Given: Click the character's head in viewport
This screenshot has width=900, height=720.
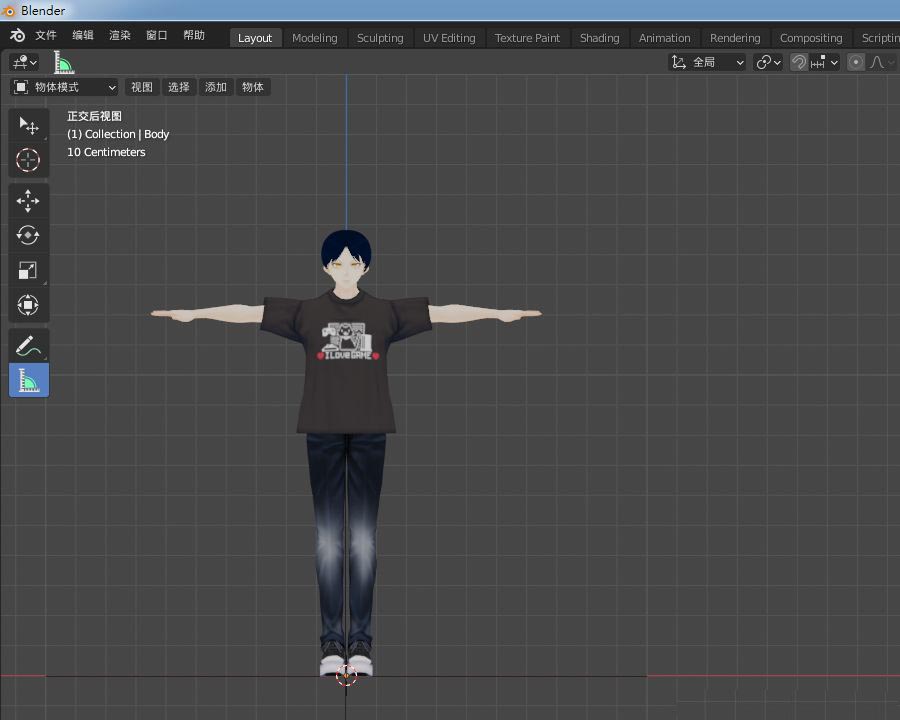Looking at the screenshot, I should [x=346, y=258].
